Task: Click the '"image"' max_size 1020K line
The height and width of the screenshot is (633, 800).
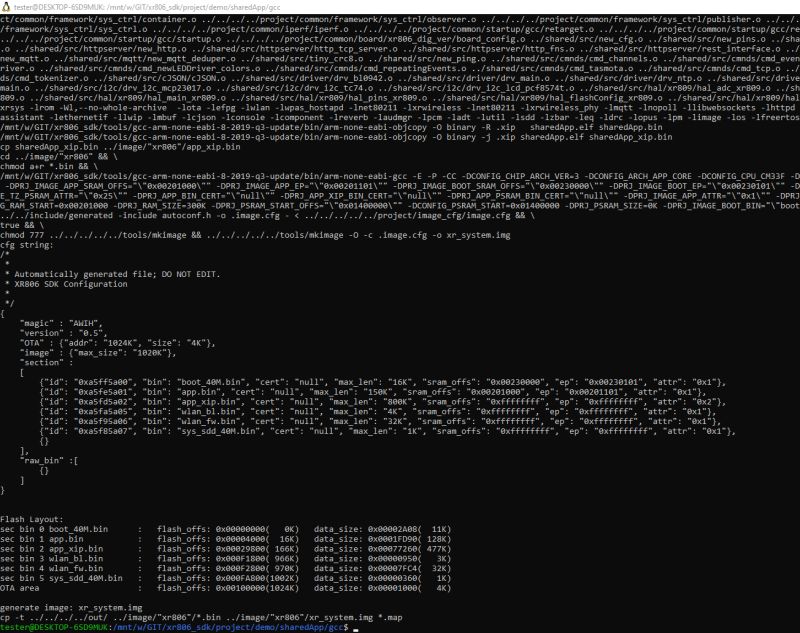Action: tap(98, 352)
